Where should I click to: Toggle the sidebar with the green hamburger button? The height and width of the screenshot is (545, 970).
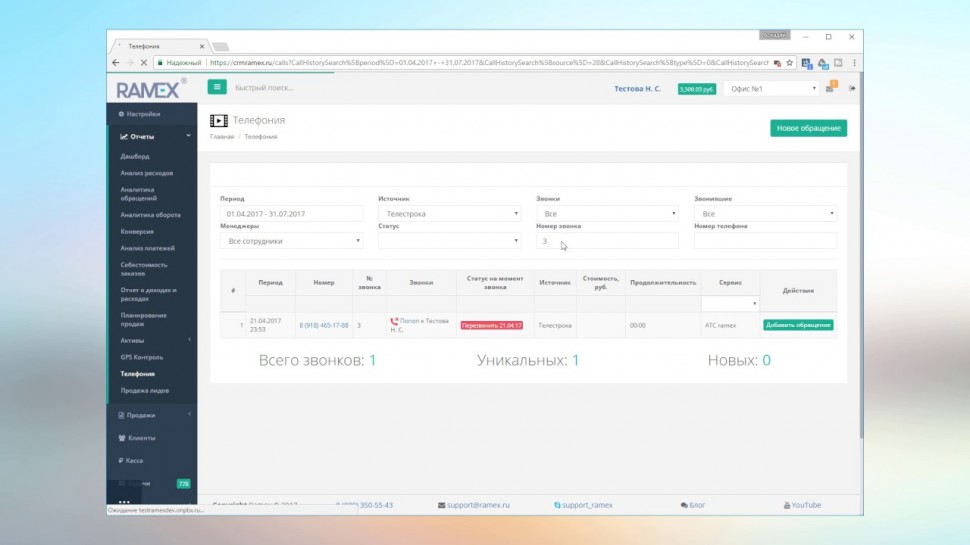click(x=217, y=87)
